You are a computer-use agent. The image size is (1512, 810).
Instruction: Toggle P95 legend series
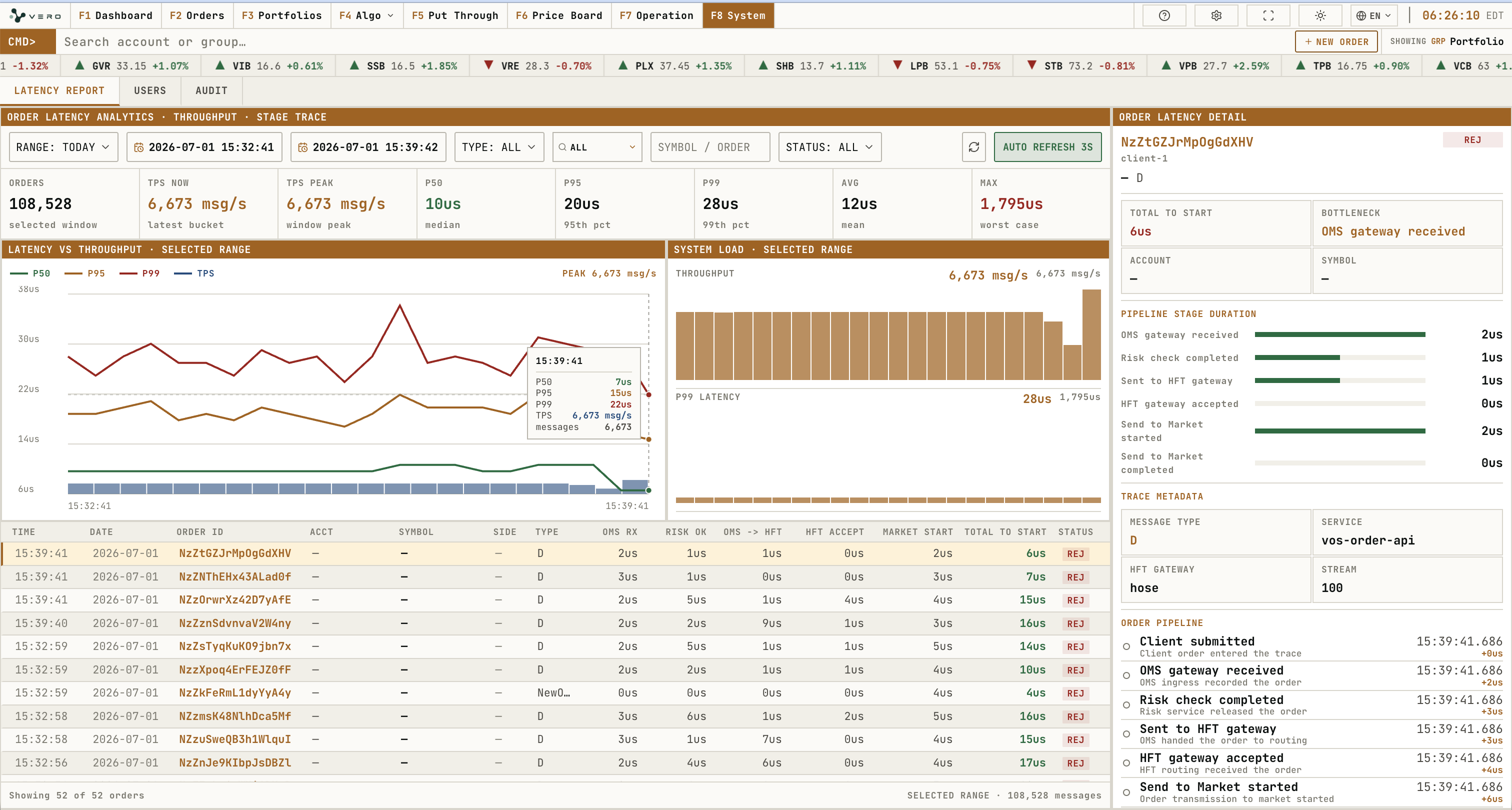(84, 273)
